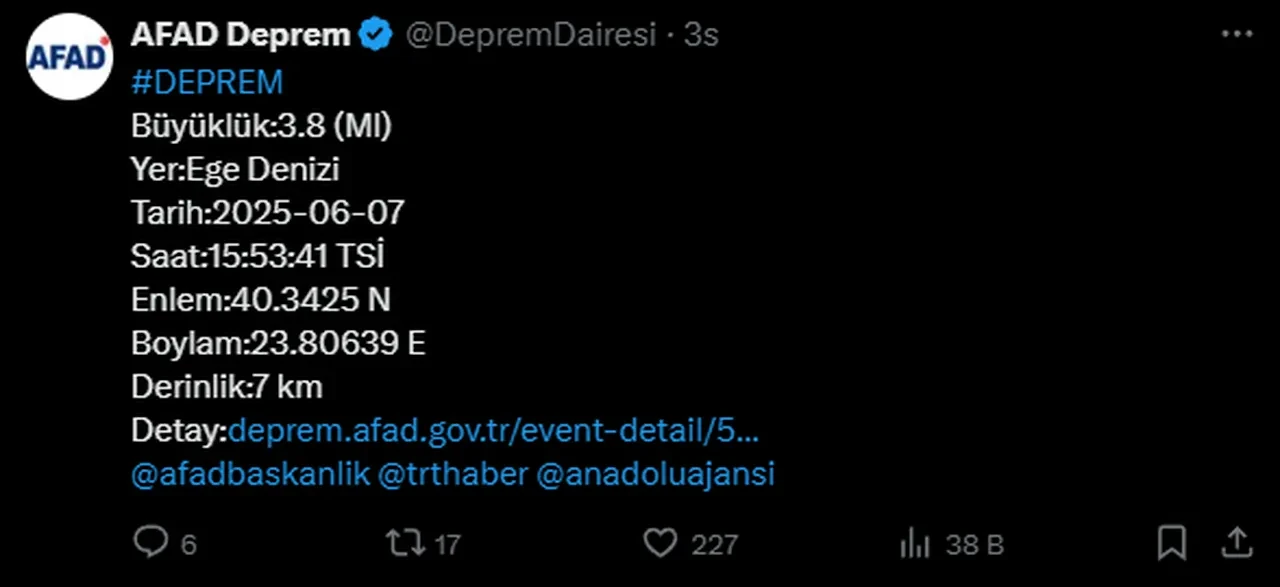The width and height of the screenshot is (1280, 587).
Task: Retweet the earthquake post
Action: (403, 543)
